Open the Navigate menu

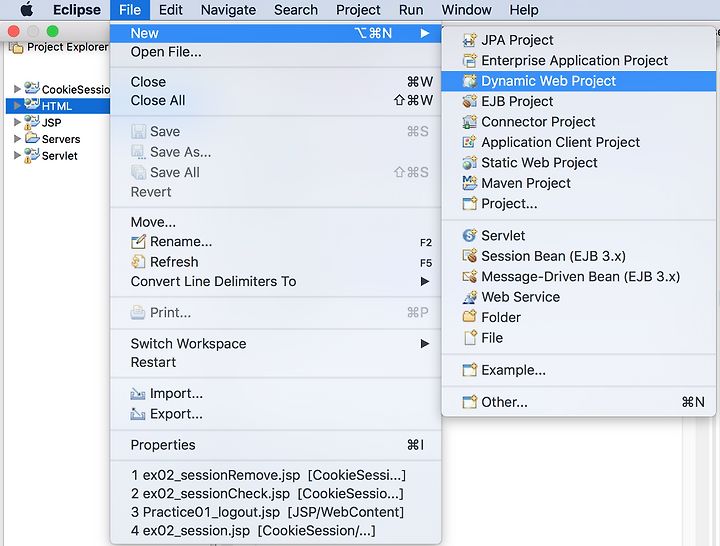[228, 10]
